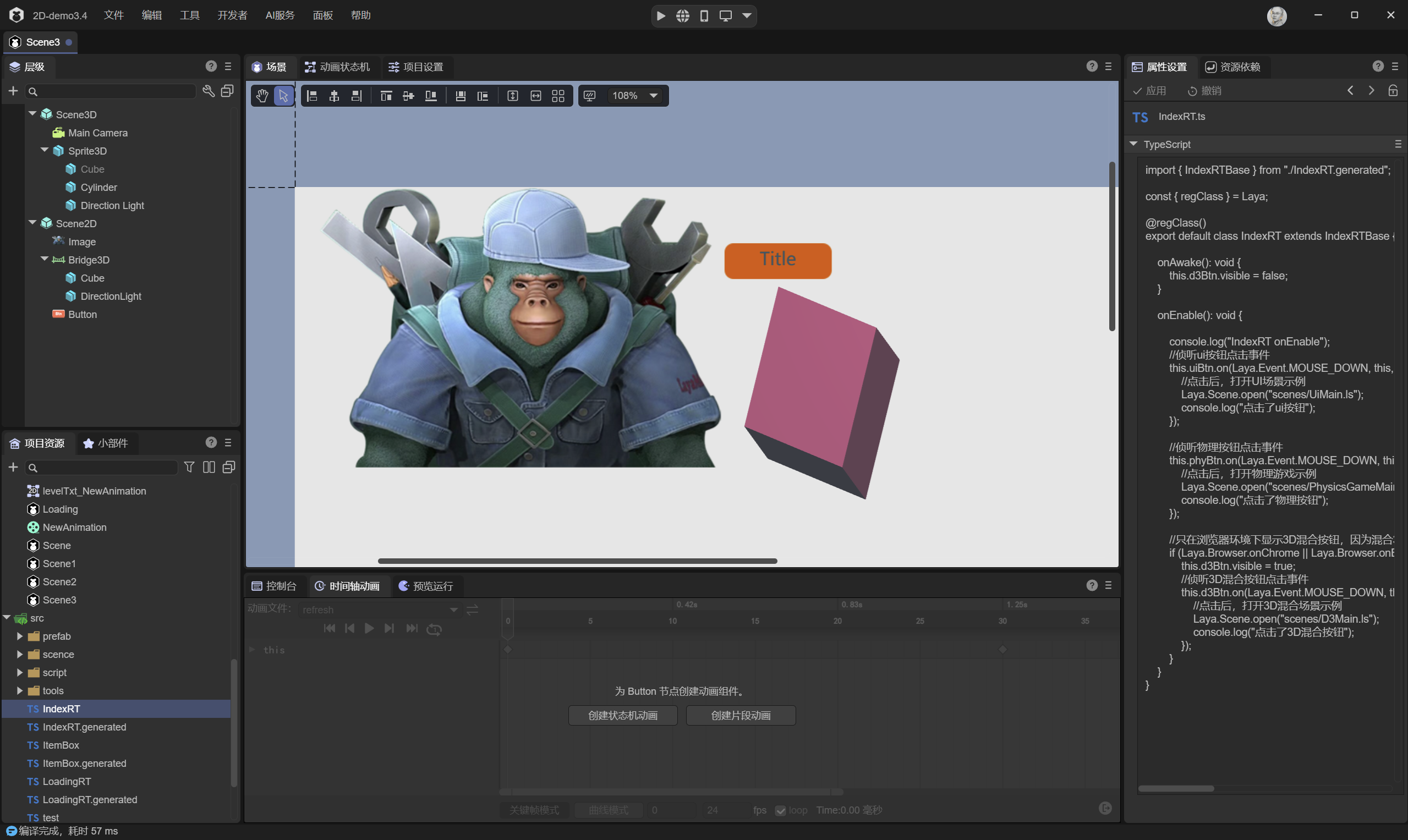Click the filter funnel icon in project resources
1408x840 pixels.
[x=189, y=467]
